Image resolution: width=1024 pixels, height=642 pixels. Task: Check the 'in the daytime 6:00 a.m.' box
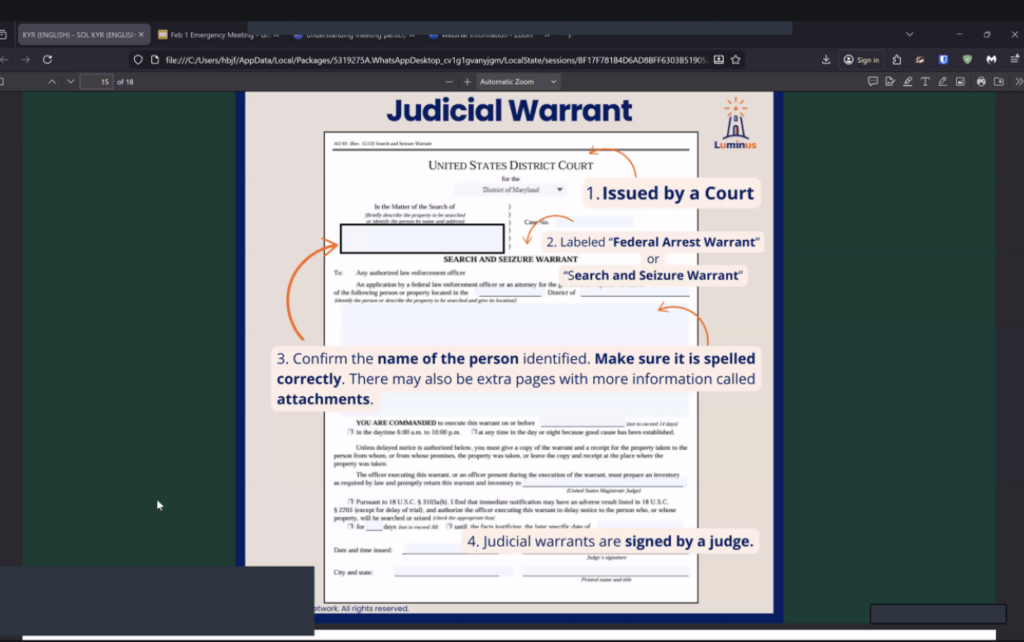pos(351,430)
